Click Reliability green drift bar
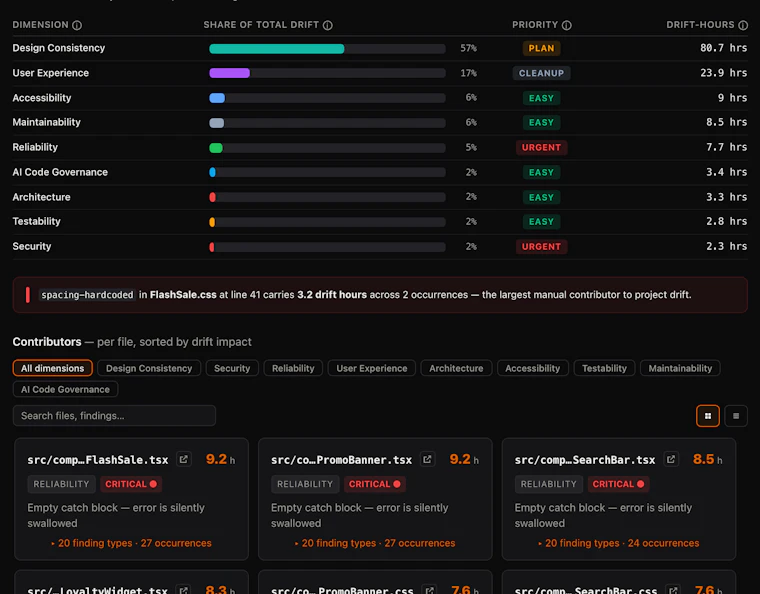Viewport: 760px width, 594px height. pyautogui.click(x=216, y=148)
